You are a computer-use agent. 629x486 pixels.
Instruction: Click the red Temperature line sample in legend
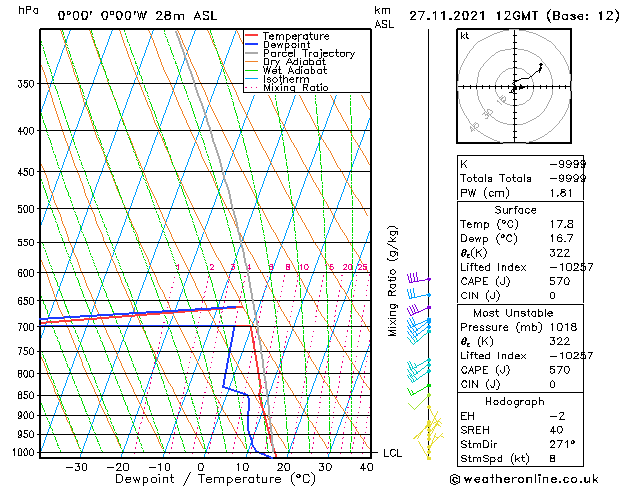[252, 36]
